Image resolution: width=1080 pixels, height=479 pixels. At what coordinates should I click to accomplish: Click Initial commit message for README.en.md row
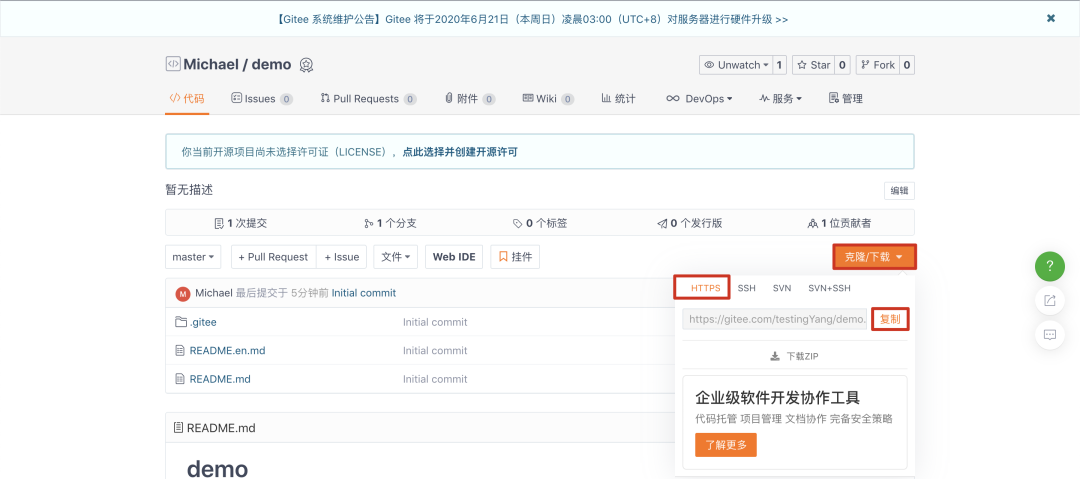coord(435,350)
